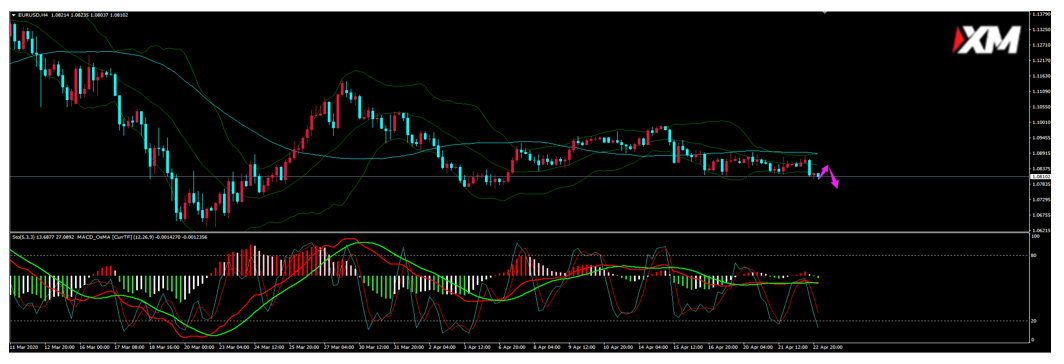Click the stochastic 80 level label
The width and height of the screenshot is (1064, 364).
(1033, 255)
